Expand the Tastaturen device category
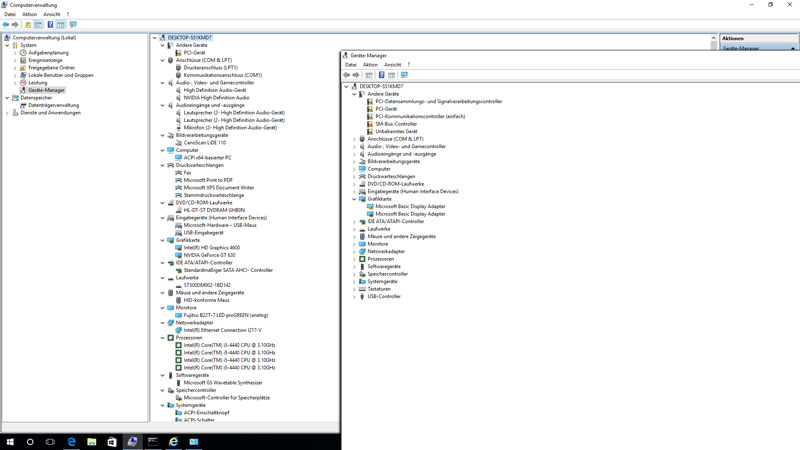The image size is (800, 450). tap(354, 289)
